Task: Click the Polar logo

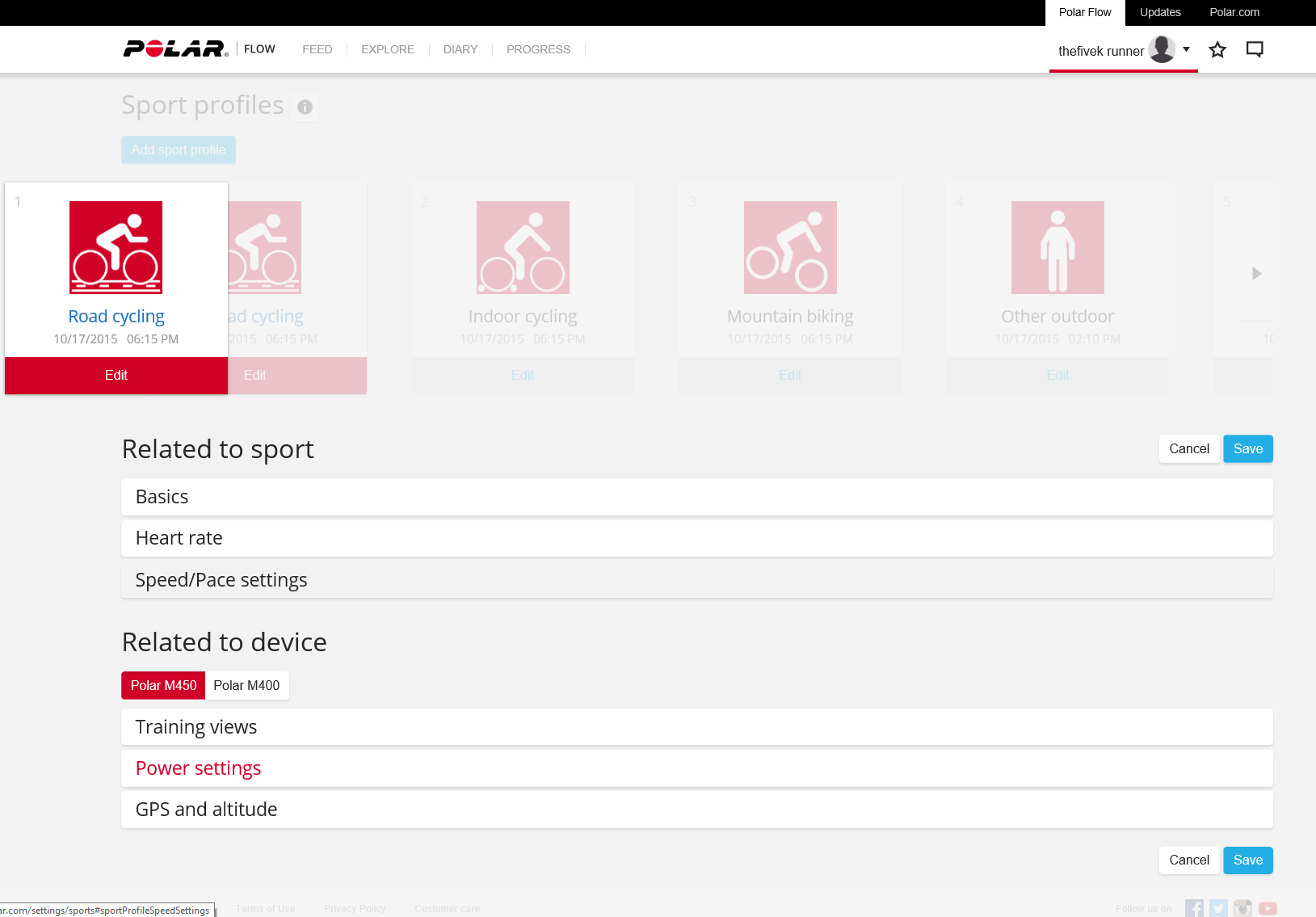Action: (175, 49)
